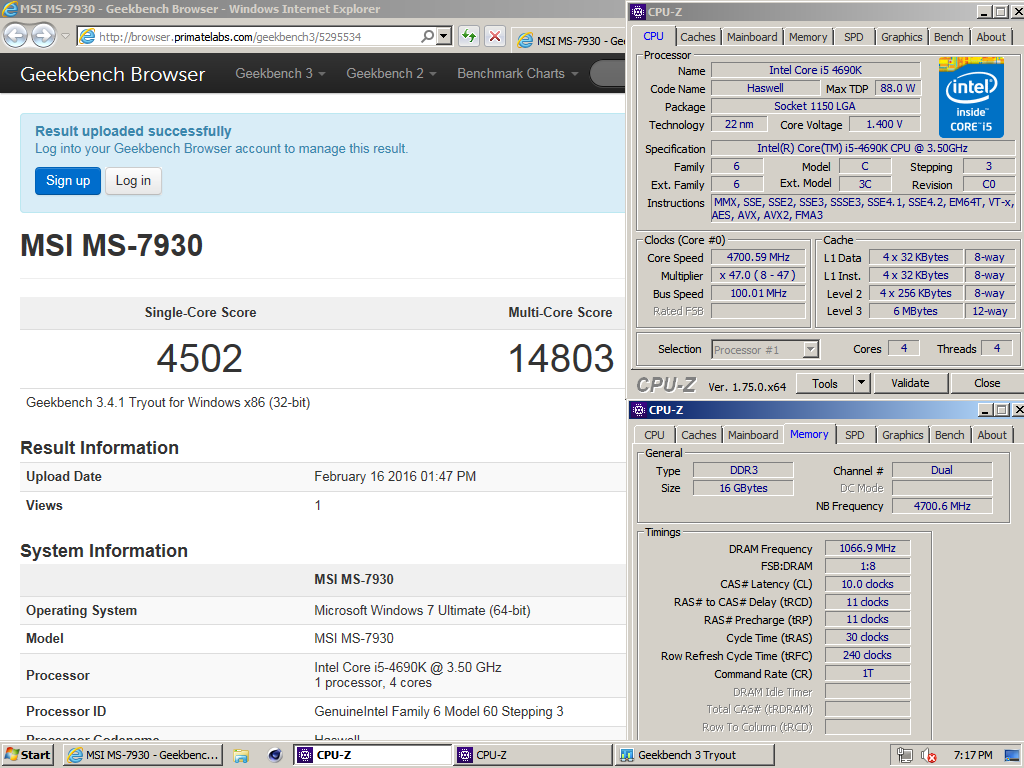1024x768 pixels.
Task: Switch to CPU tab in lower CPU-Z window
Action: [654, 435]
